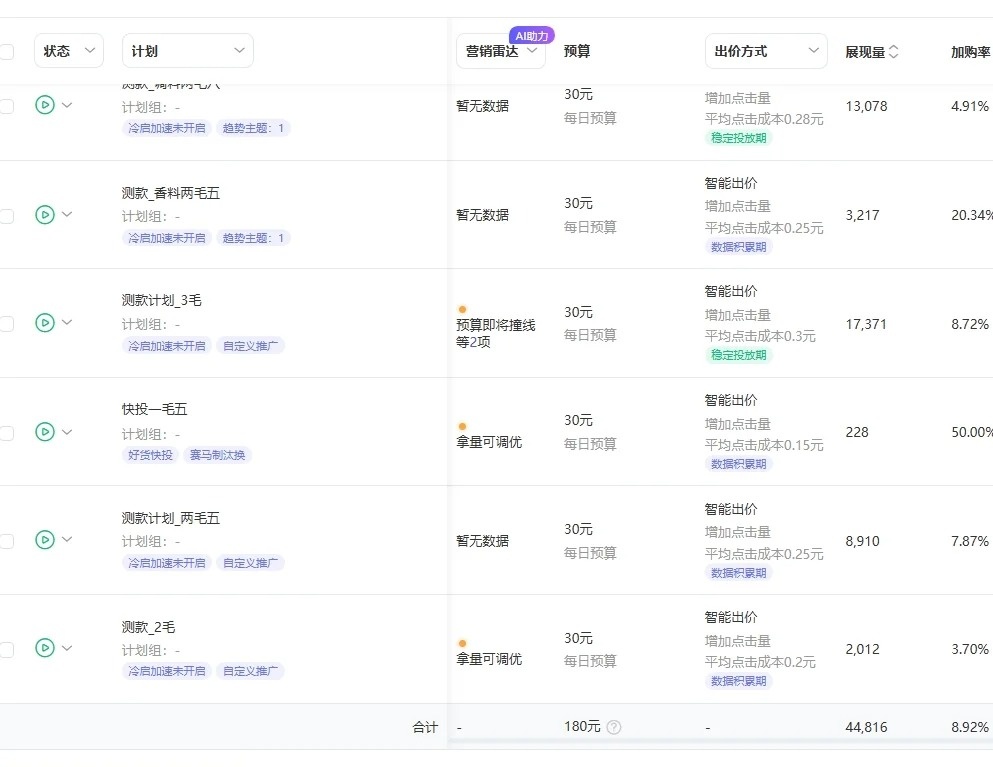The height and width of the screenshot is (767, 993).
Task: Click 趋势主题: 1 tag in 测款_香料两毛五 row
Action: (253, 238)
